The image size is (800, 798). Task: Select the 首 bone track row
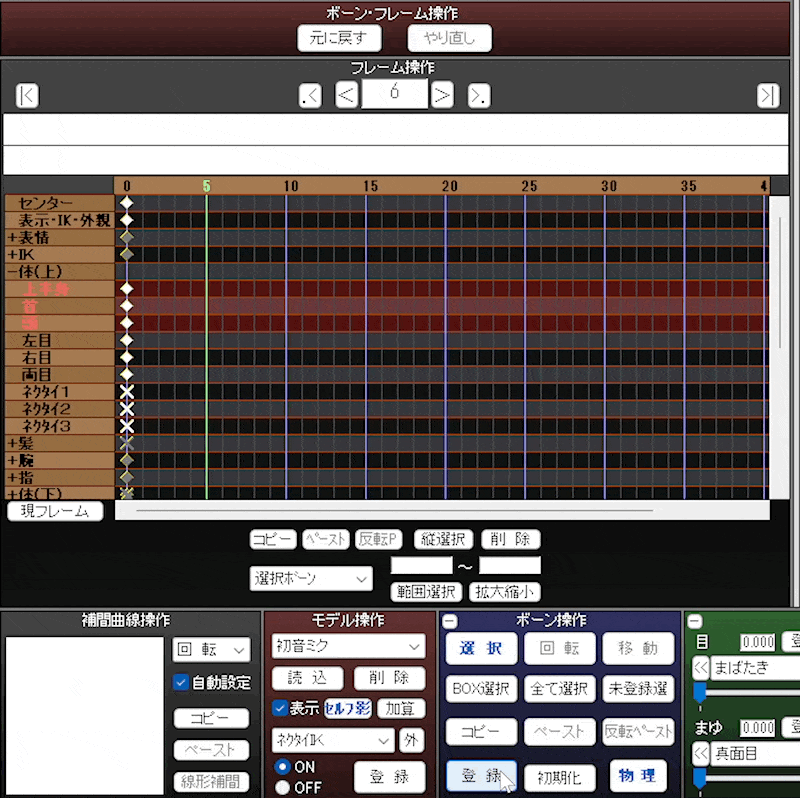[x=60, y=306]
